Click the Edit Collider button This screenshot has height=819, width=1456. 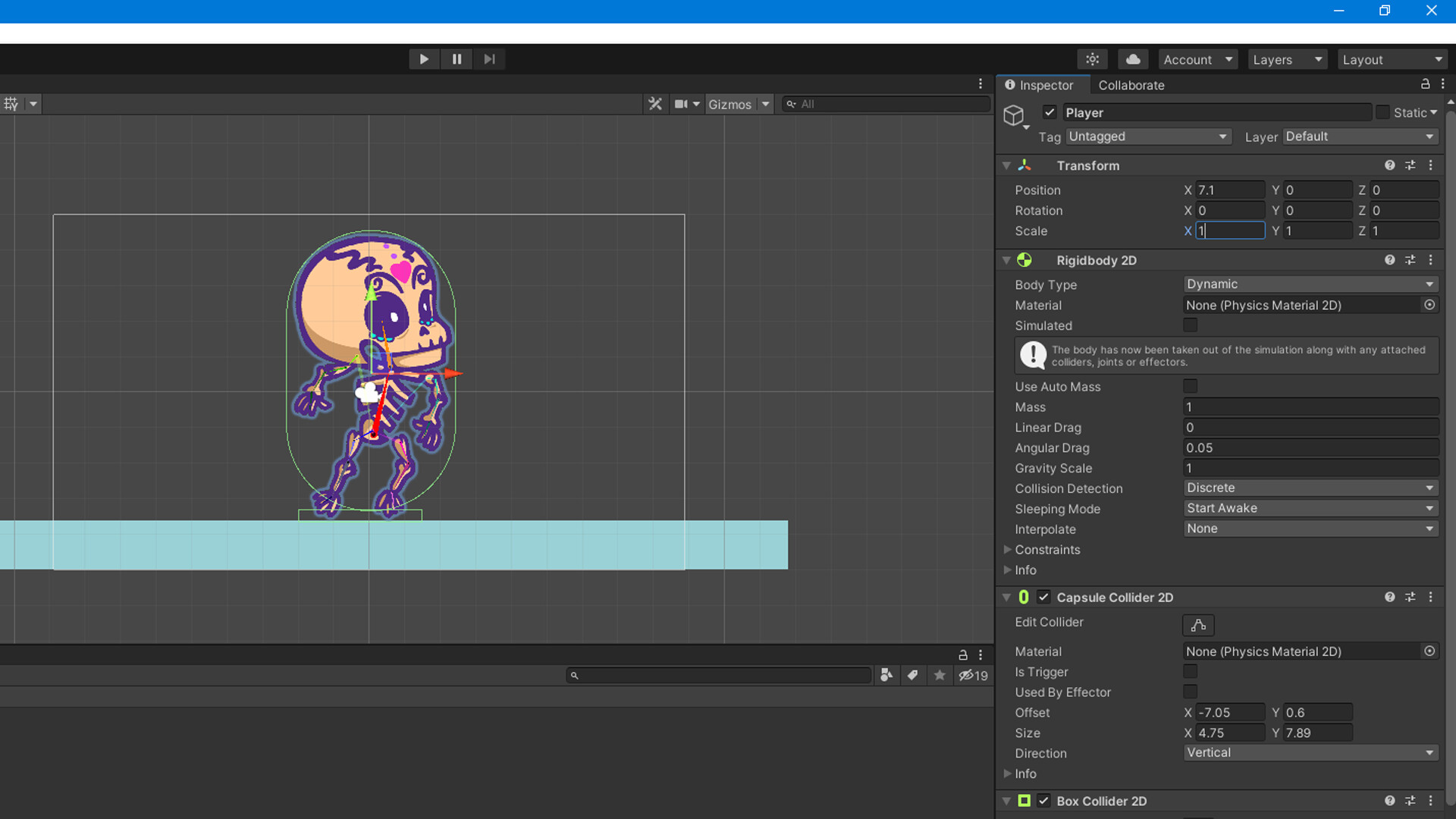click(x=1198, y=625)
